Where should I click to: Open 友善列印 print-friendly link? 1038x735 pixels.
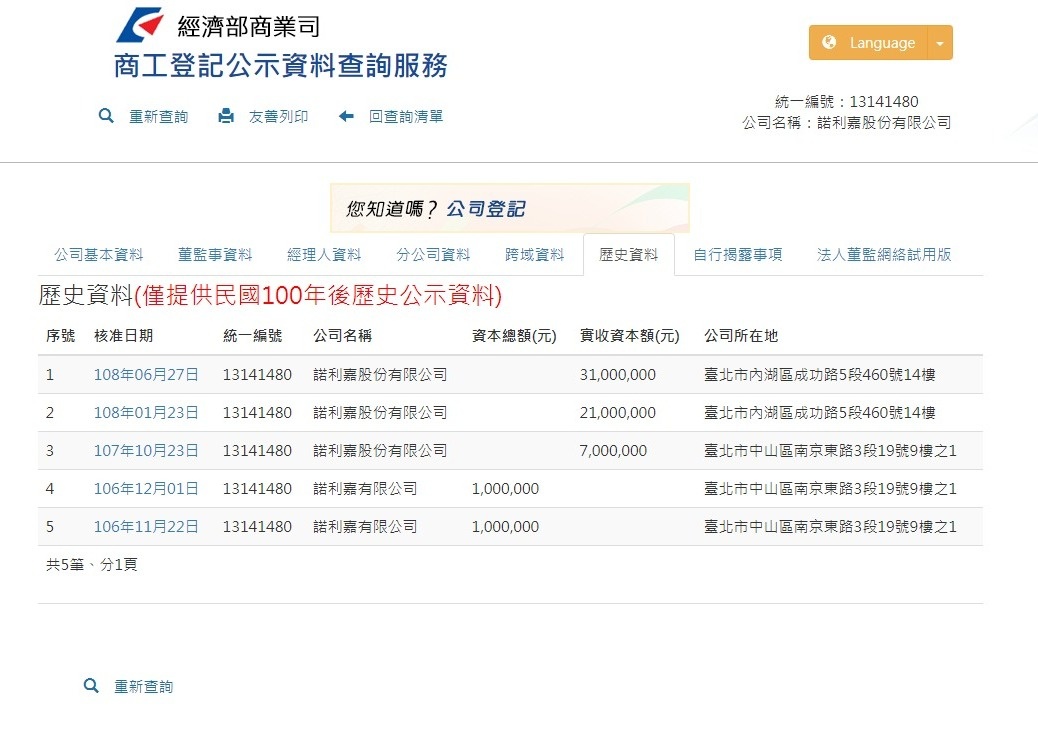[x=278, y=117]
